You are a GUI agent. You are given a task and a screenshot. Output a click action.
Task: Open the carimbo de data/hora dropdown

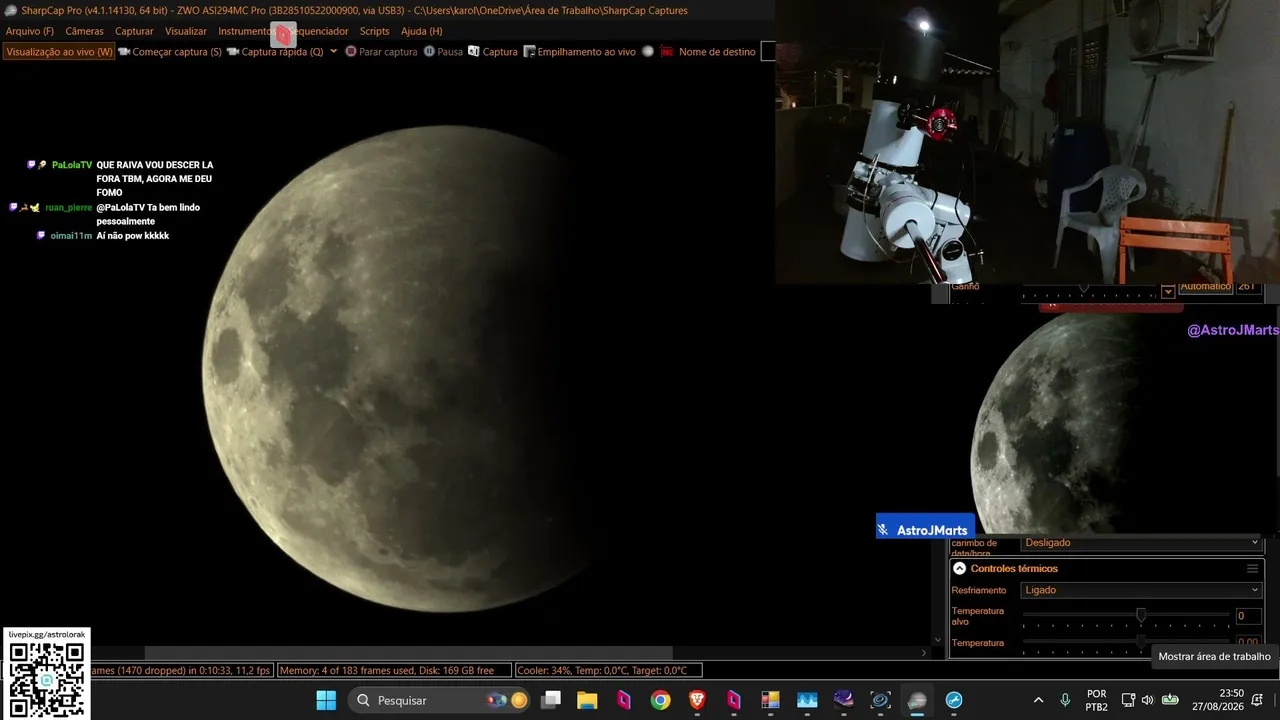click(1141, 543)
